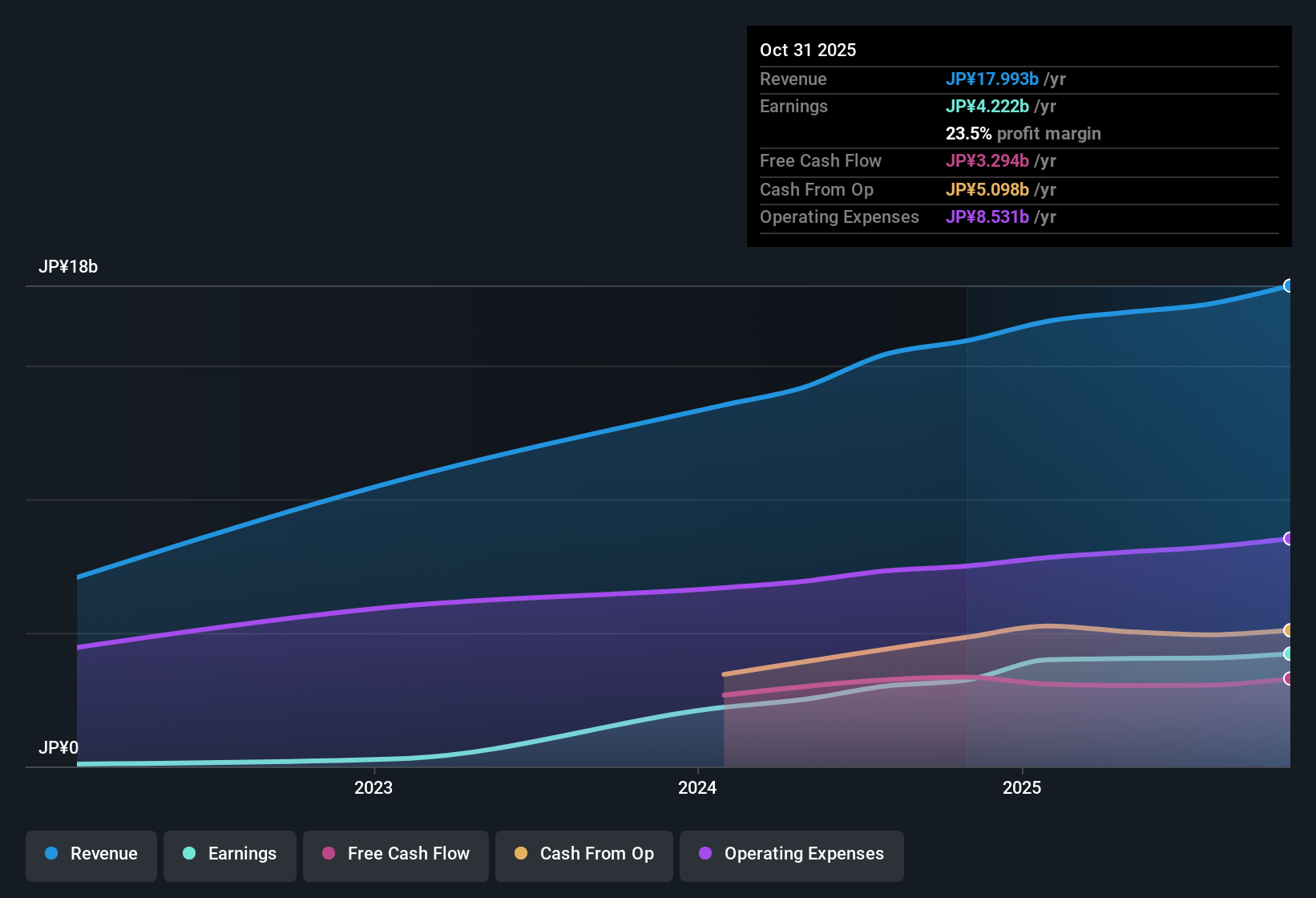Image resolution: width=1316 pixels, height=898 pixels.
Task: Select the Cash From Op legend entry
Action: point(583,854)
